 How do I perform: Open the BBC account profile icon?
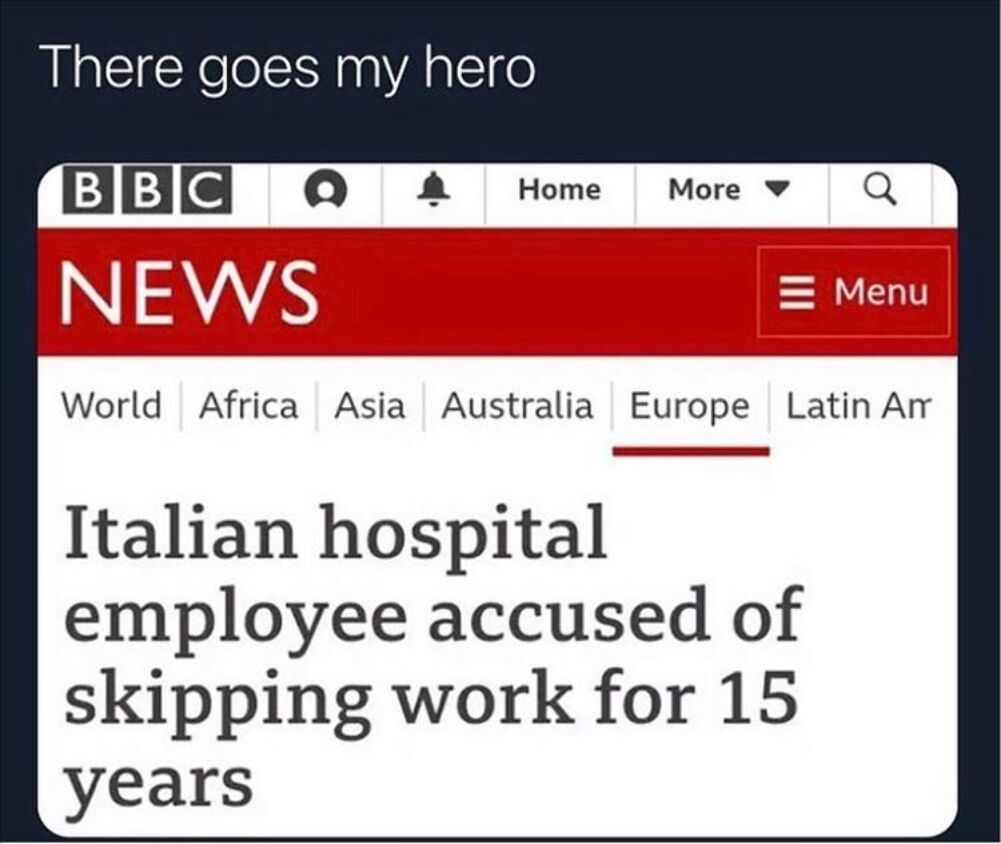click(324, 191)
